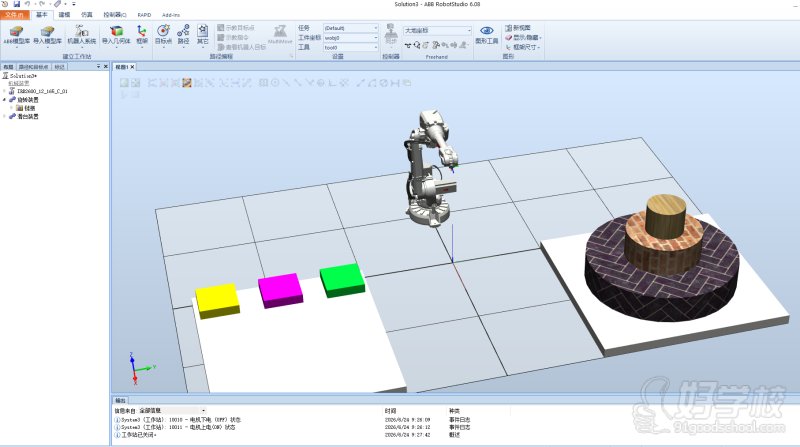Open the Task dropdown showing (Default)
Image resolution: width=800 pixels, height=447 pixels.
coord(351,28)
